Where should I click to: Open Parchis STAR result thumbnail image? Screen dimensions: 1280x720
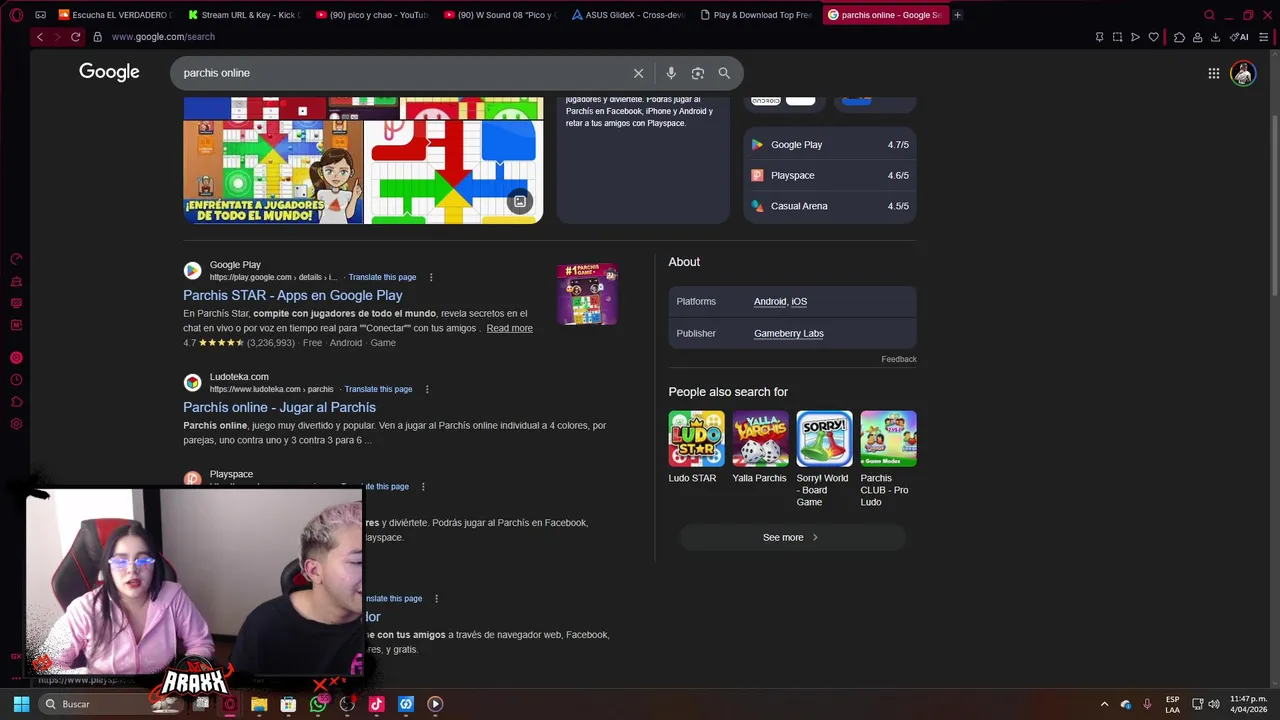click(x=587, y=294)
